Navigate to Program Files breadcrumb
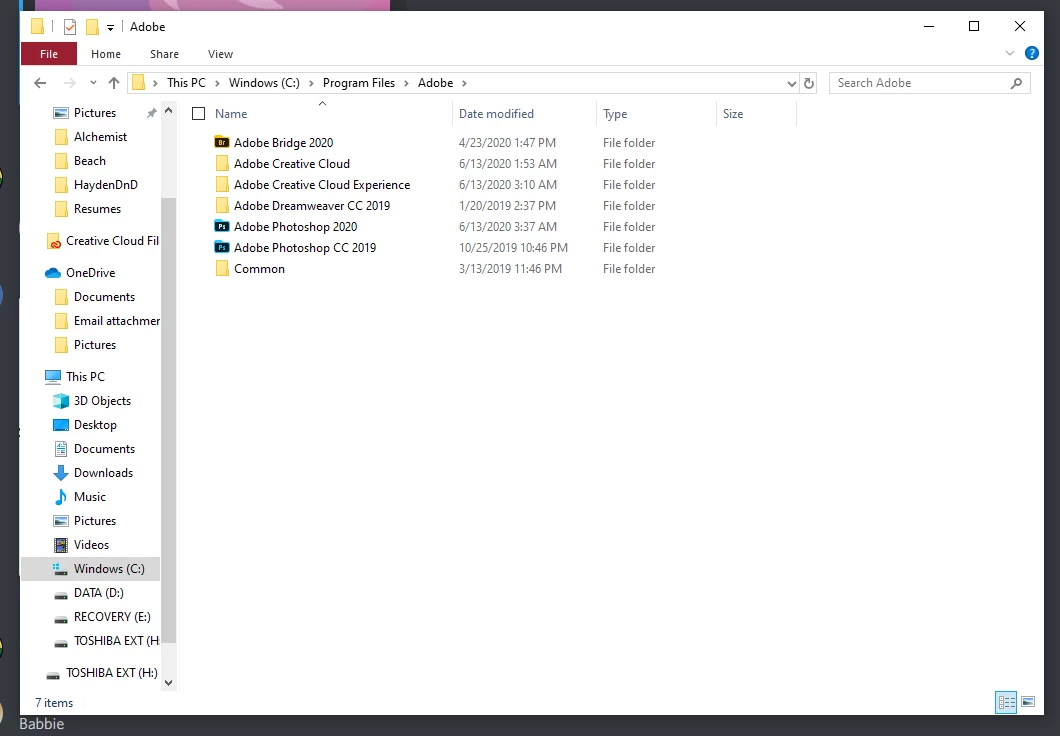Screen dimensions: 1060x736 tap(359, 83)
